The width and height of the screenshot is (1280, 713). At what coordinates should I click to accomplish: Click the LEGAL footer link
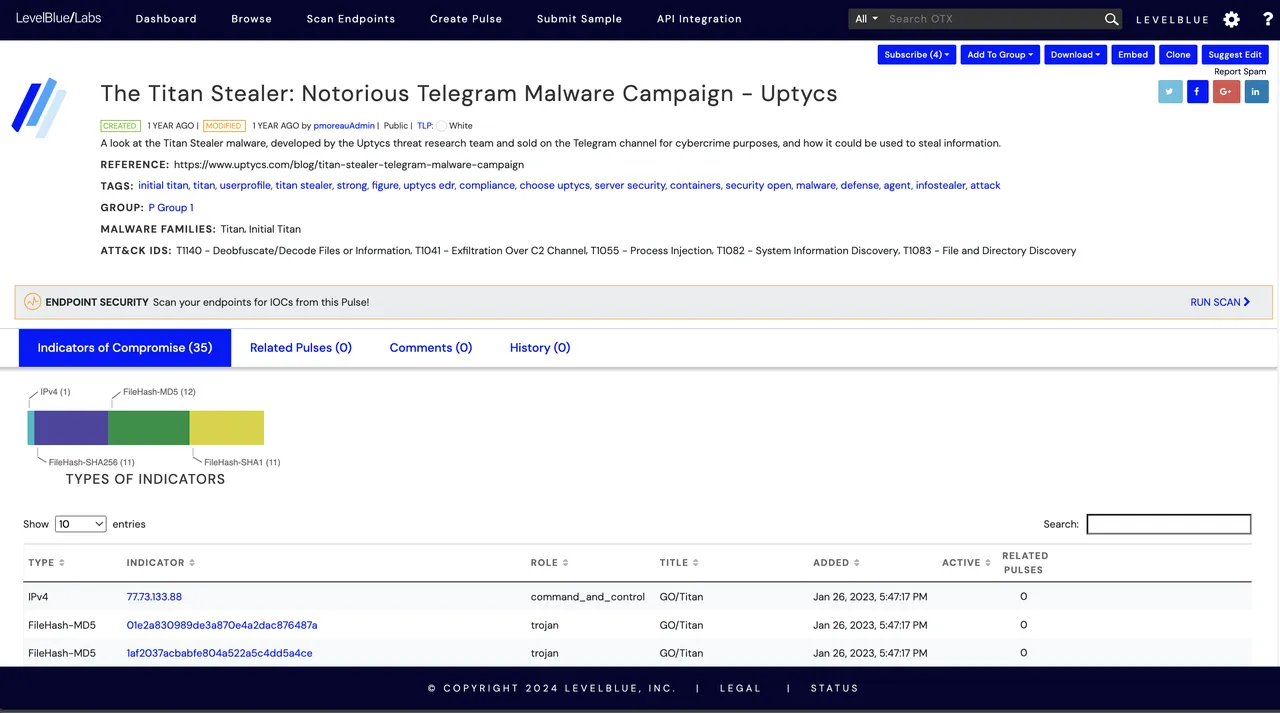pos(741,688)
